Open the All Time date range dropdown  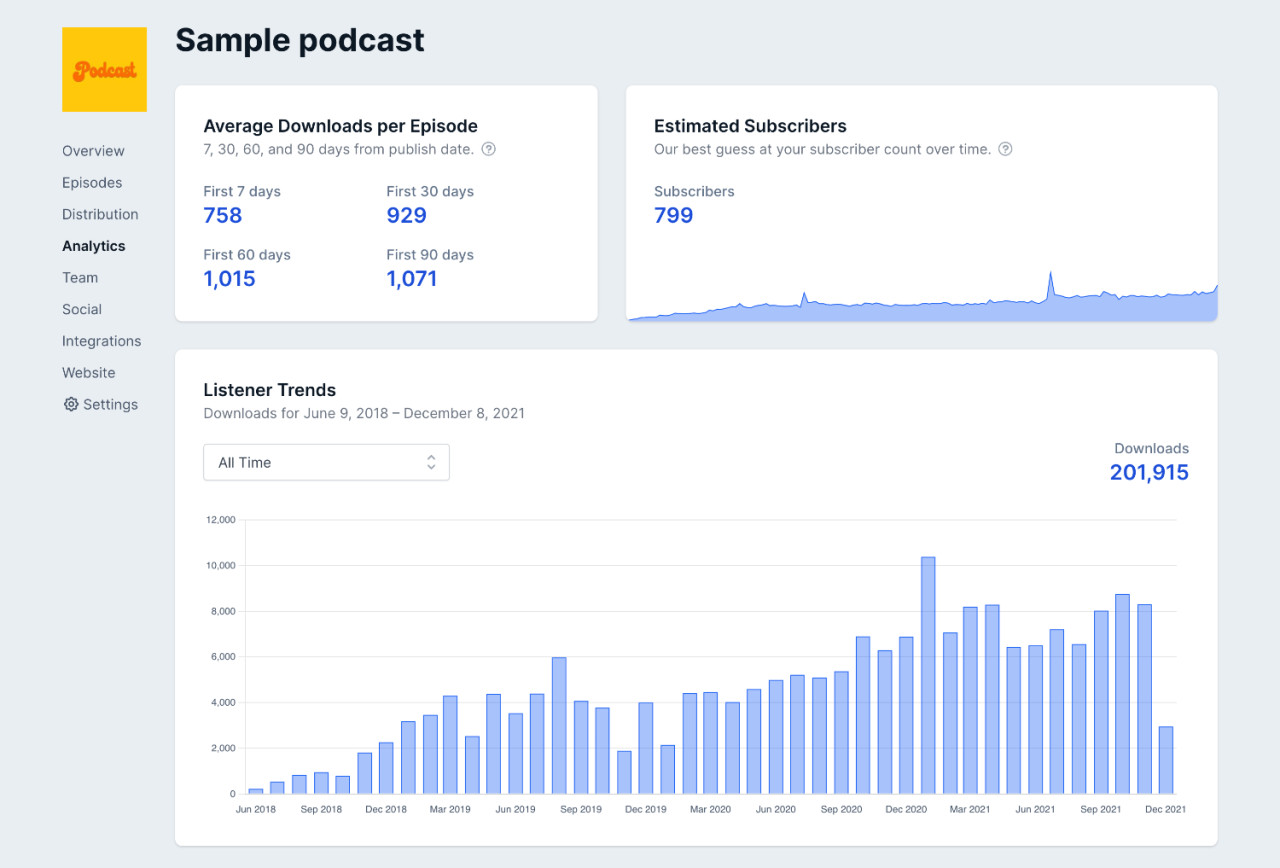326,462
